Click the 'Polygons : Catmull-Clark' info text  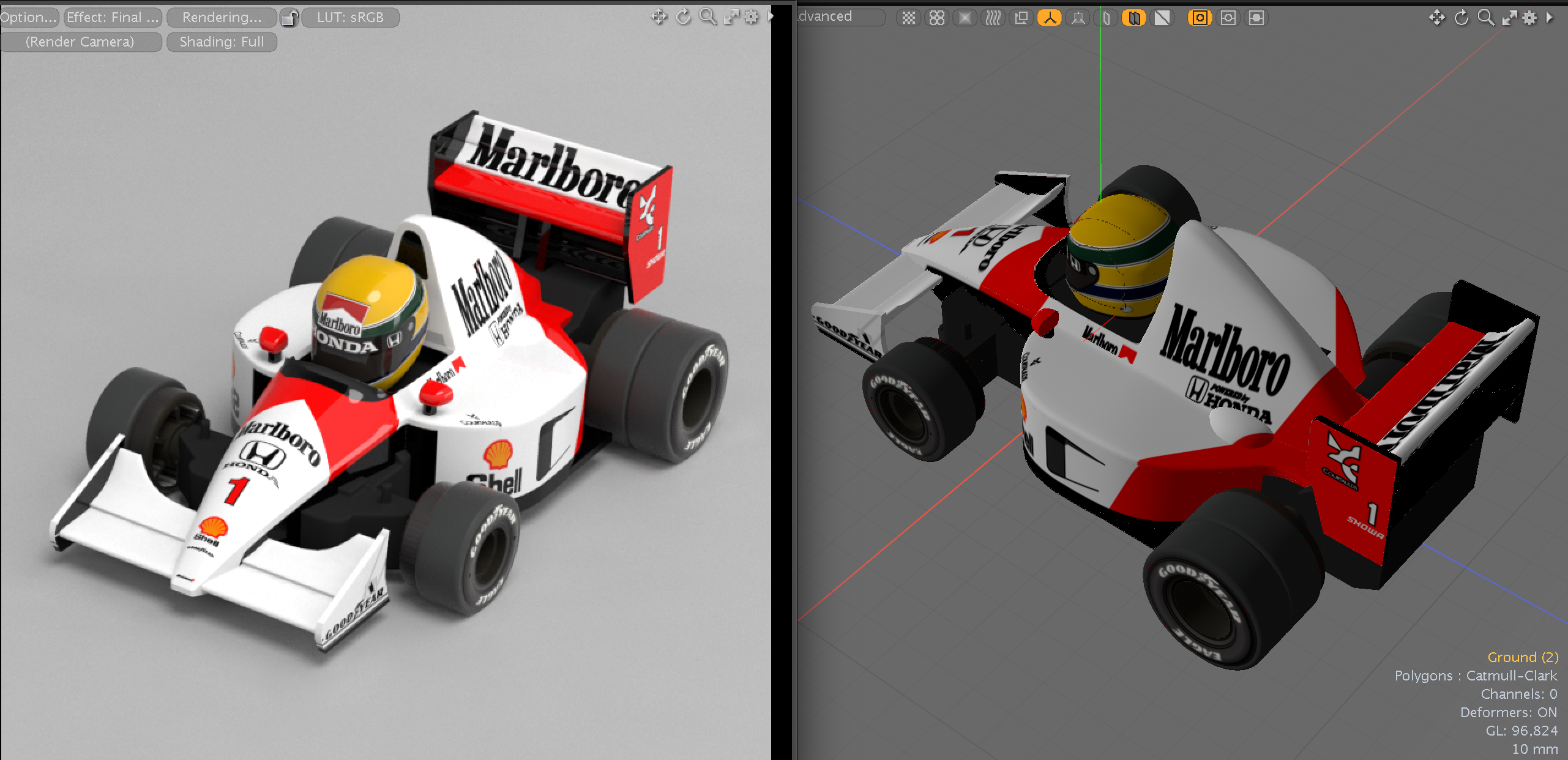[1476, 676]
